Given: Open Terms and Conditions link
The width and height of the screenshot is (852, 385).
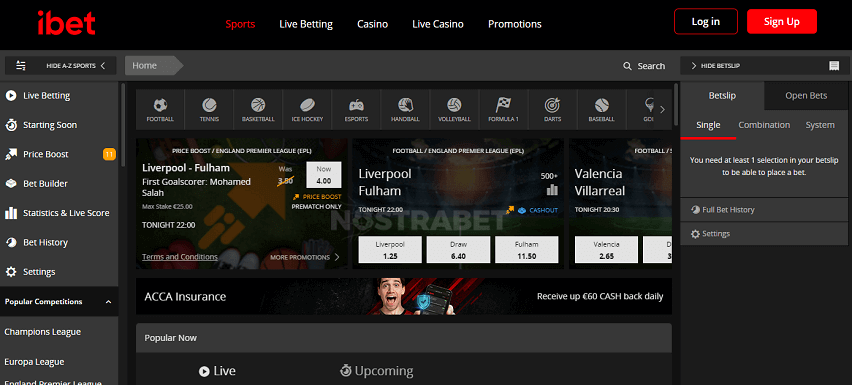Looking at the screenshot, I should click(x=180, y=257).
